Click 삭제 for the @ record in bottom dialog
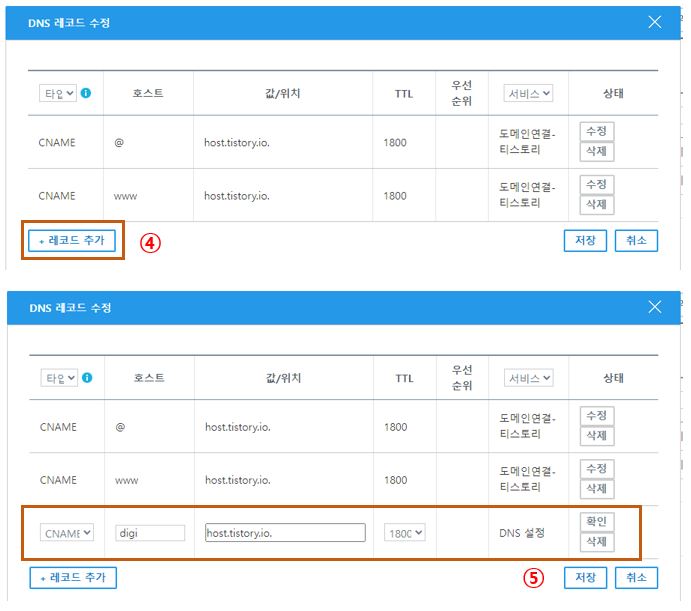This screenshot has width=691, height=611. [x=597, y=436]
